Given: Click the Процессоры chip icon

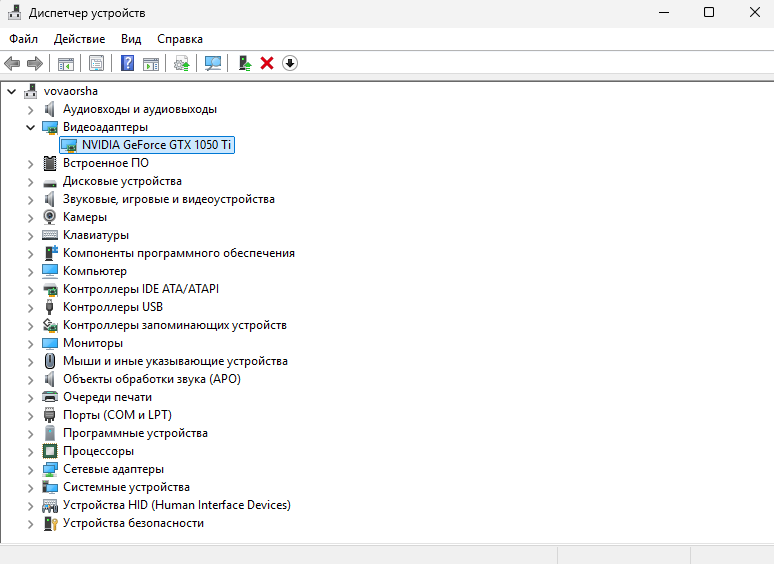Looking at the screenshot, I should click(49, 451).
